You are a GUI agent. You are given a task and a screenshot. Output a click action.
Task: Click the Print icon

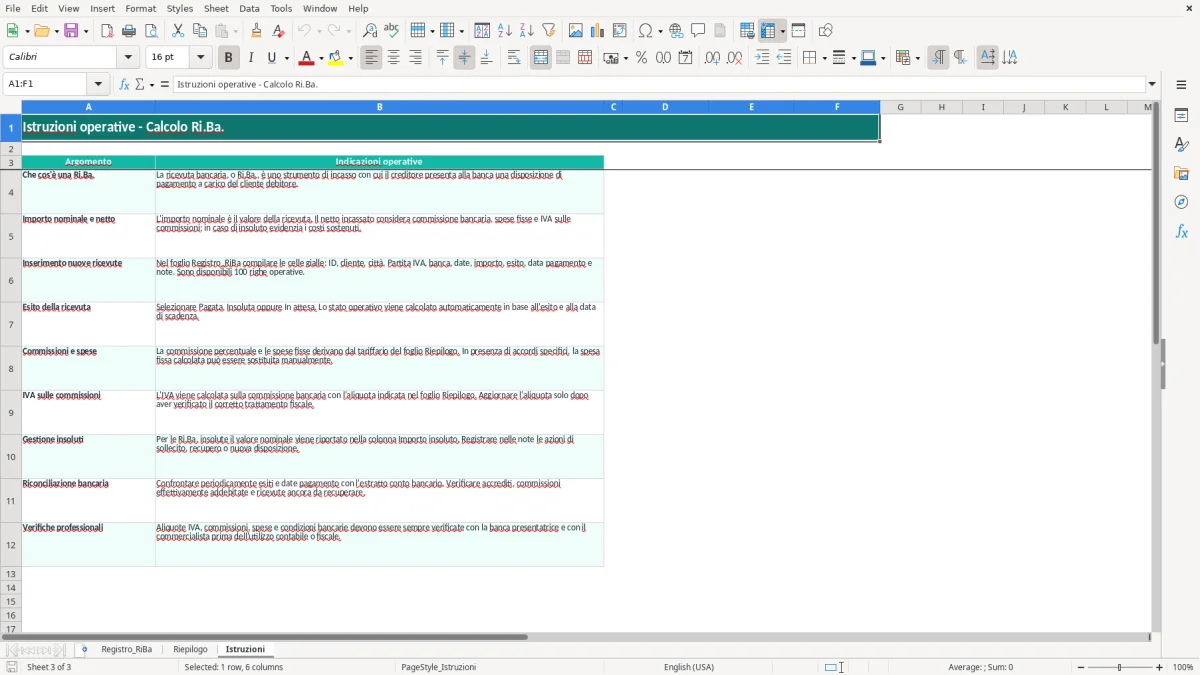pos(129,31)
